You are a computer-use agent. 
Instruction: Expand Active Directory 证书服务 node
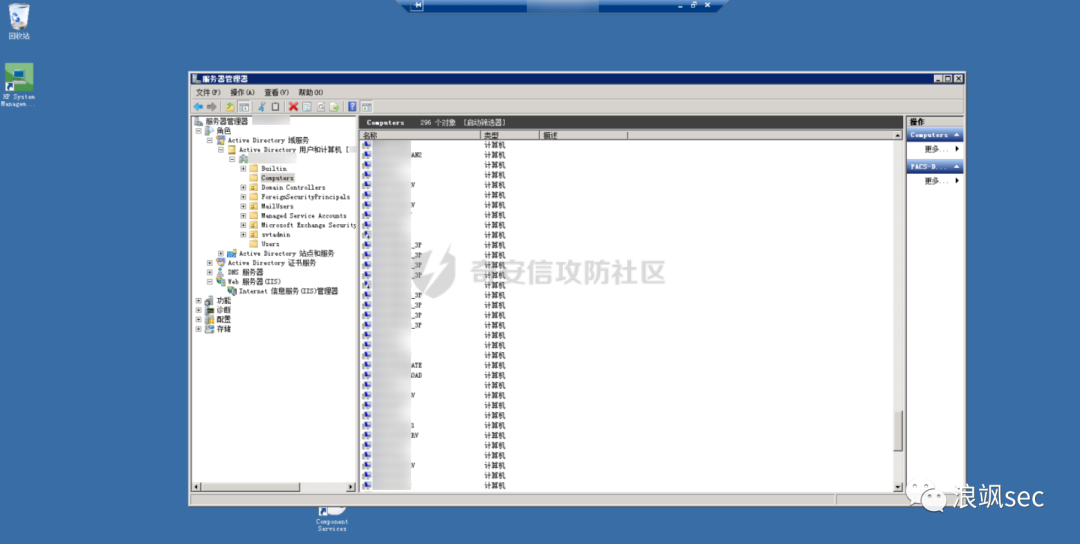tap(209, 263)
